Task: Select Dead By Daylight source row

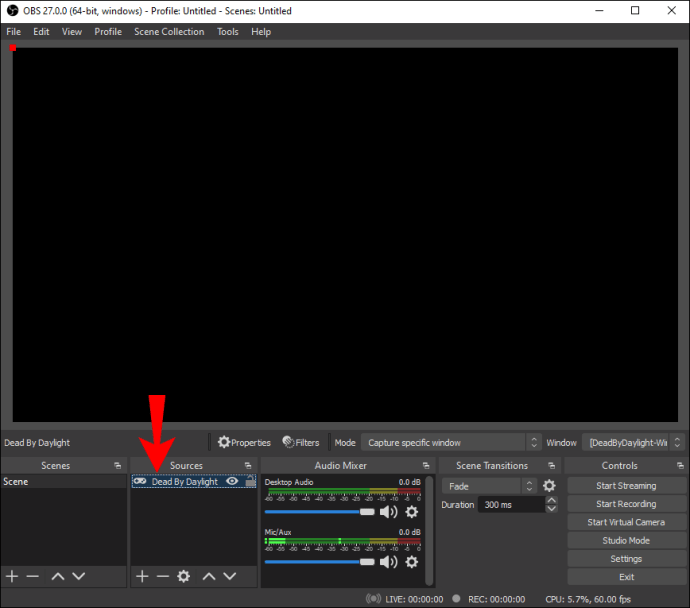Action: pyautogui.click(x=194, y=481)
